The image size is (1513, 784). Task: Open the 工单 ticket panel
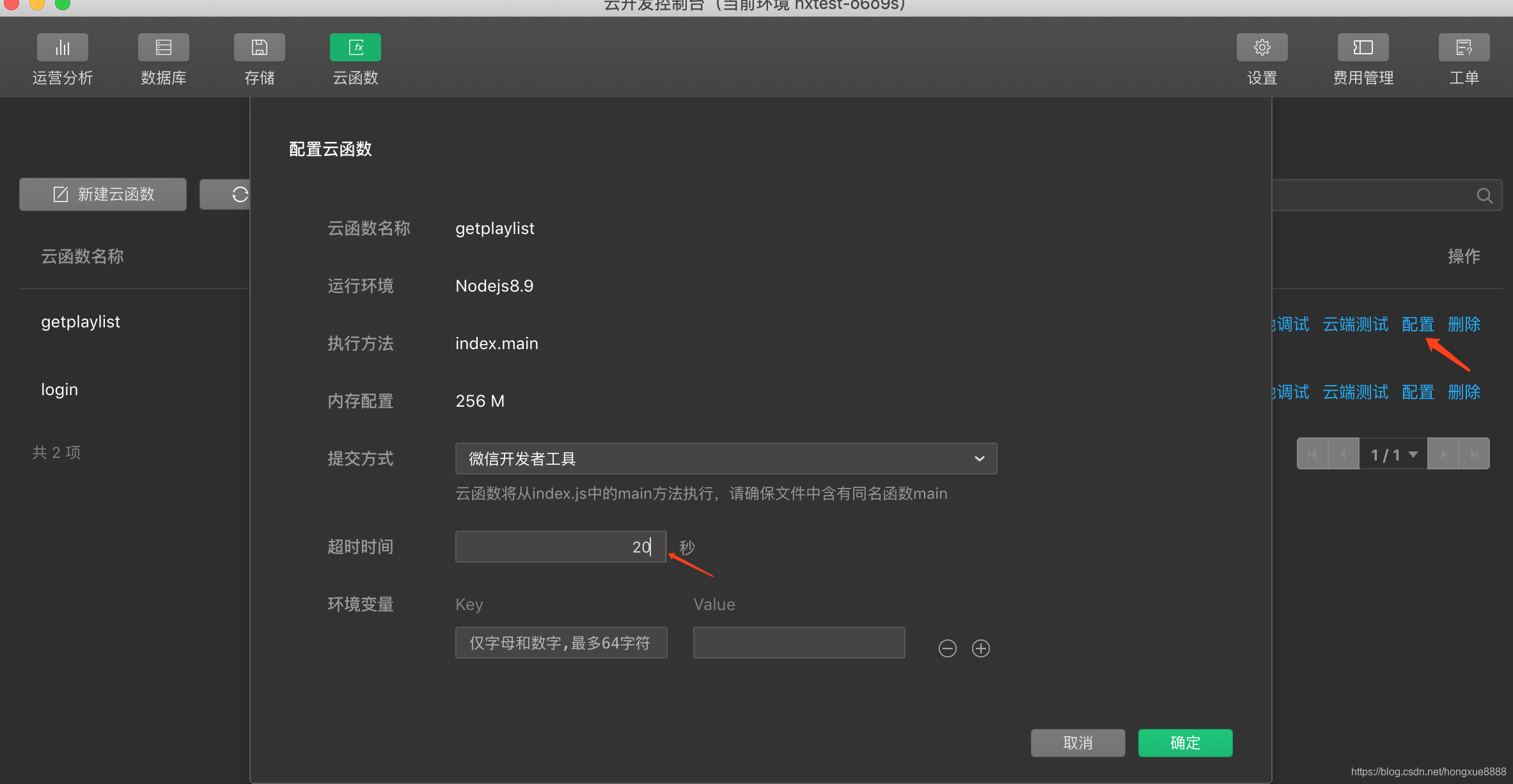1464,60
